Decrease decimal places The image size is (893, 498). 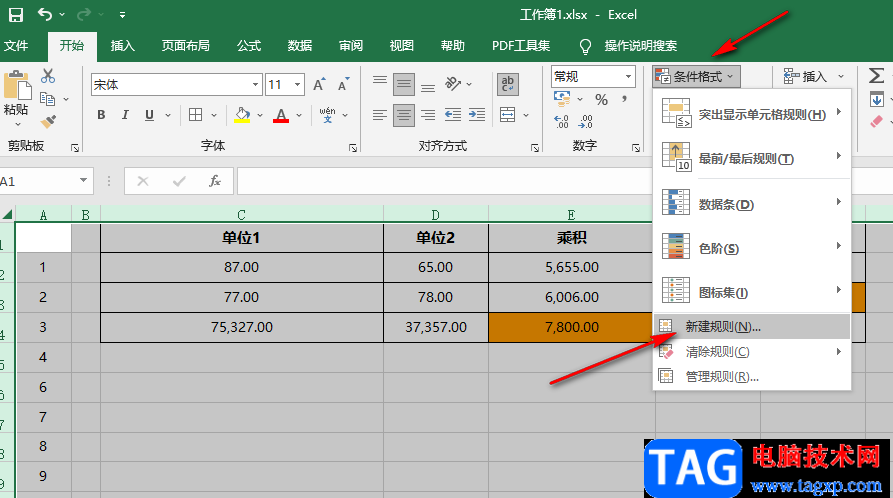pyautogui.click(x=585, y=121)
